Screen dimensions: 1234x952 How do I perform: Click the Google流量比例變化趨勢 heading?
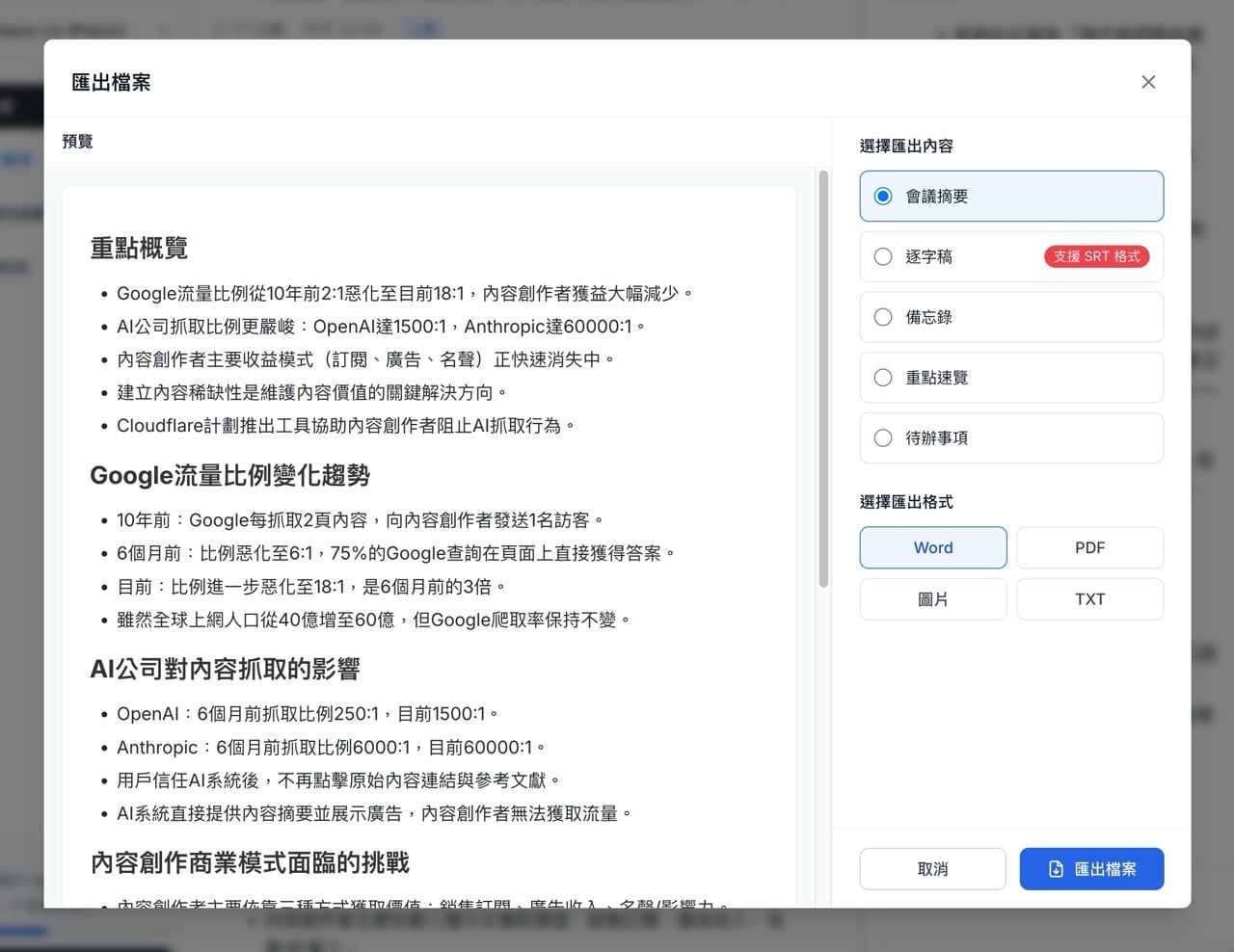(x=229, y=475)
